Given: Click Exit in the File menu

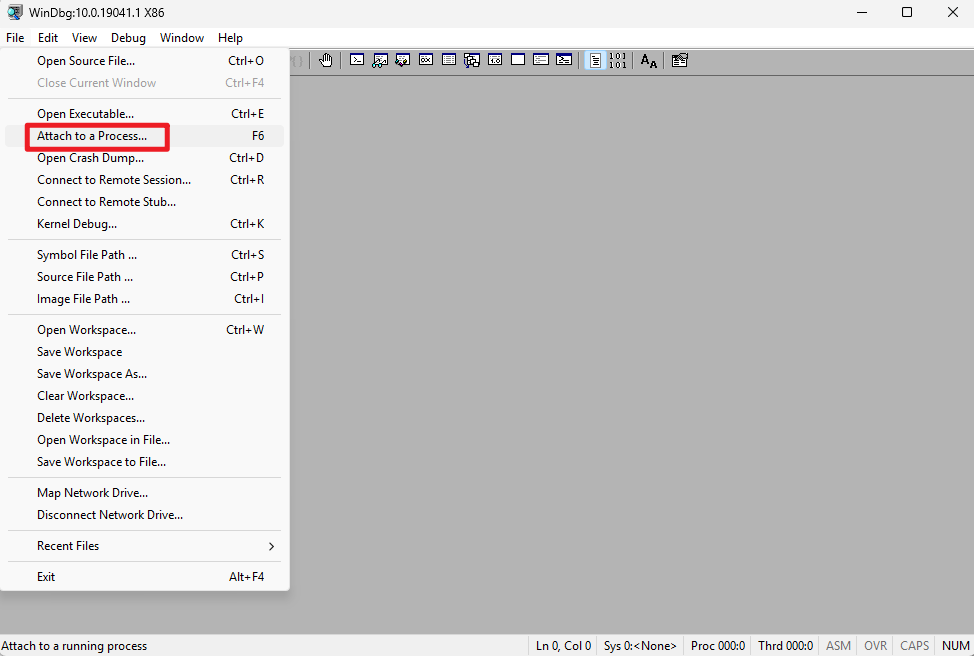Looking at the screenshot, I should [46, 577].
